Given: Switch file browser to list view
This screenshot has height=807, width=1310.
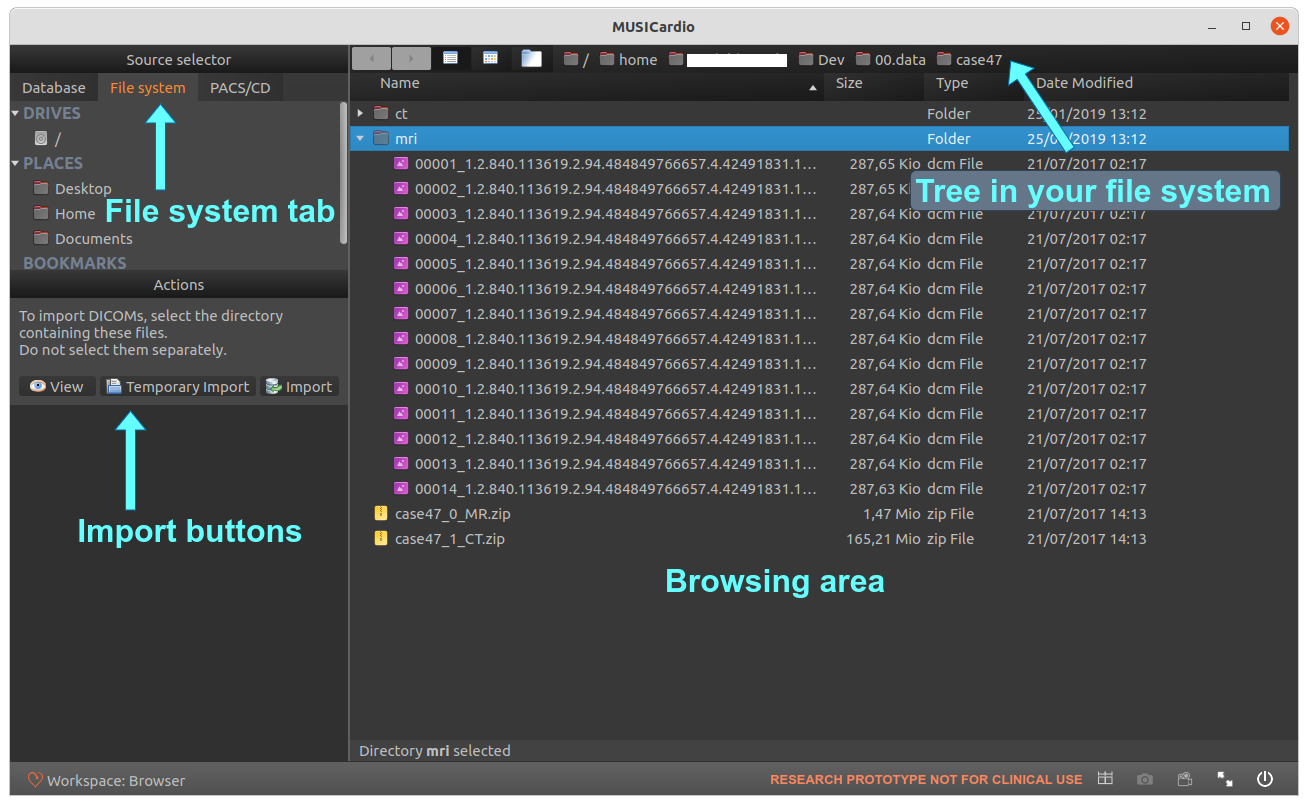Looking at the screenshot, I should [x=451, y=58].
